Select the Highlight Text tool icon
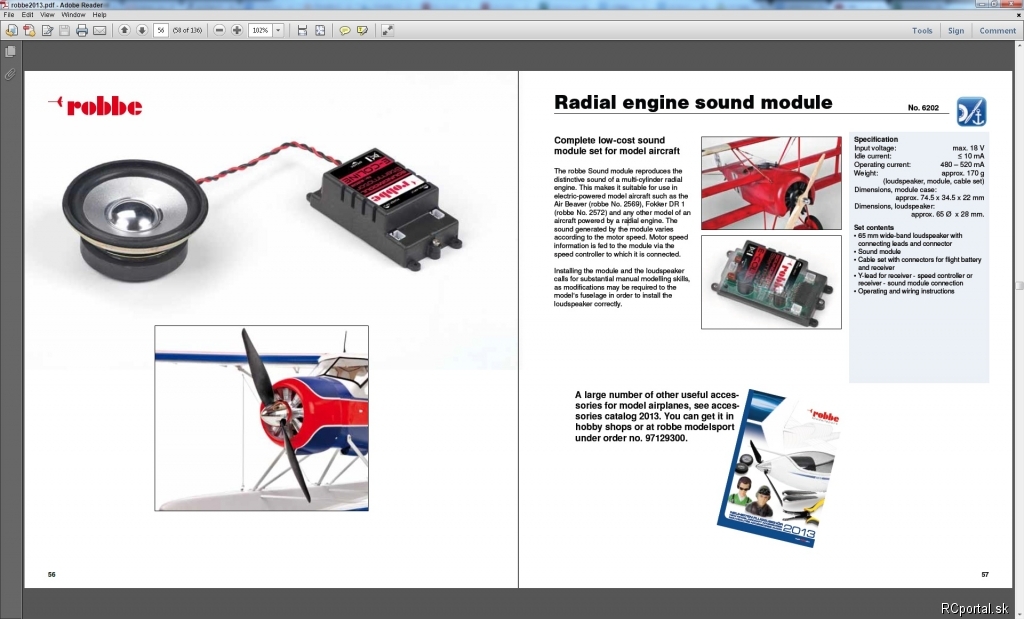Image resolution: width=1024 pixels, height=619 pixels. pyautogui.click(x=362, y=30)
